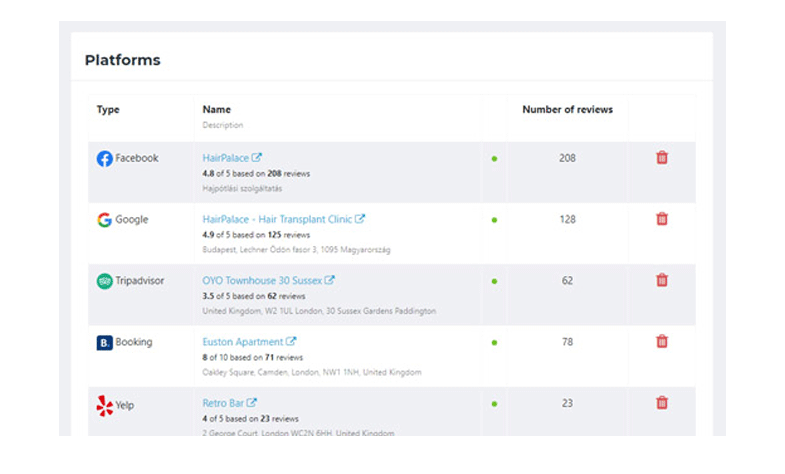
Task: Open the Retro Bar link
Action: coord(224,403)
